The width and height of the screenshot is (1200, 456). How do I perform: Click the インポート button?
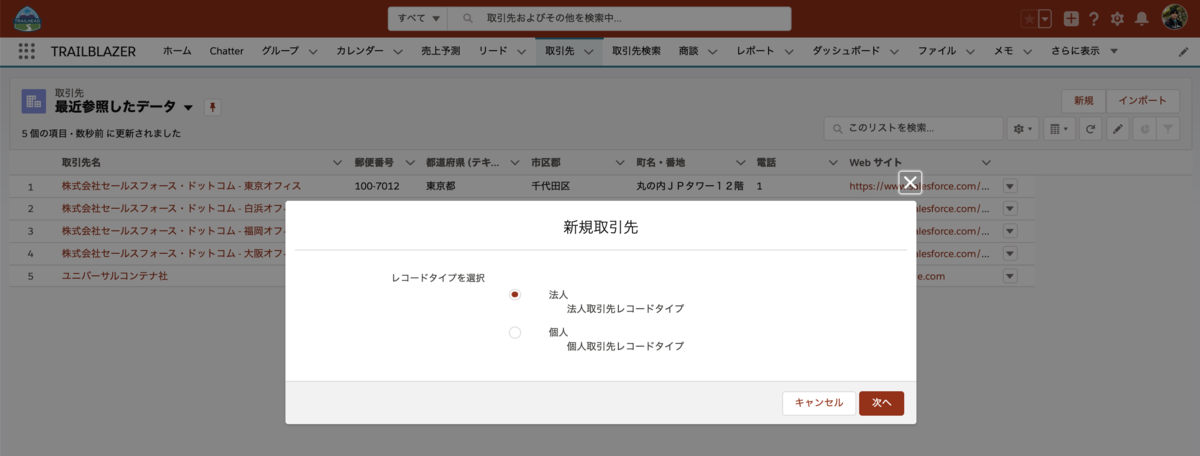point(1142,100)
